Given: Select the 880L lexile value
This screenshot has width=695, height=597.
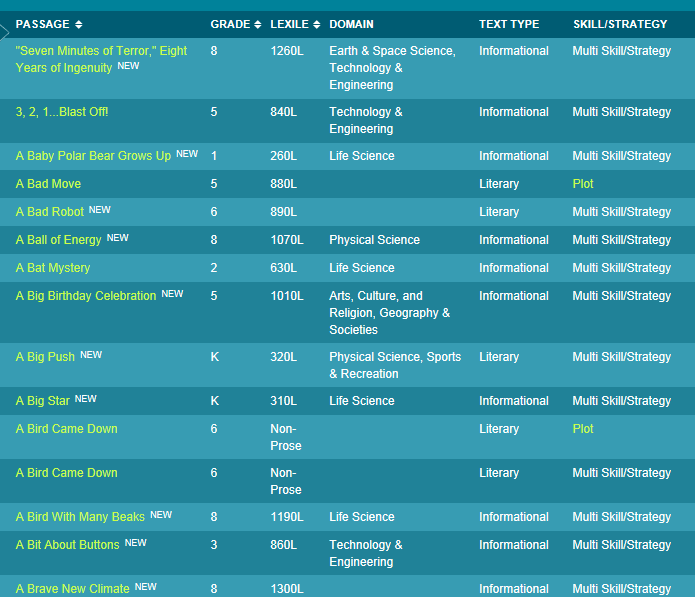Looking at the screenshot, I should (x=284, y=184).
